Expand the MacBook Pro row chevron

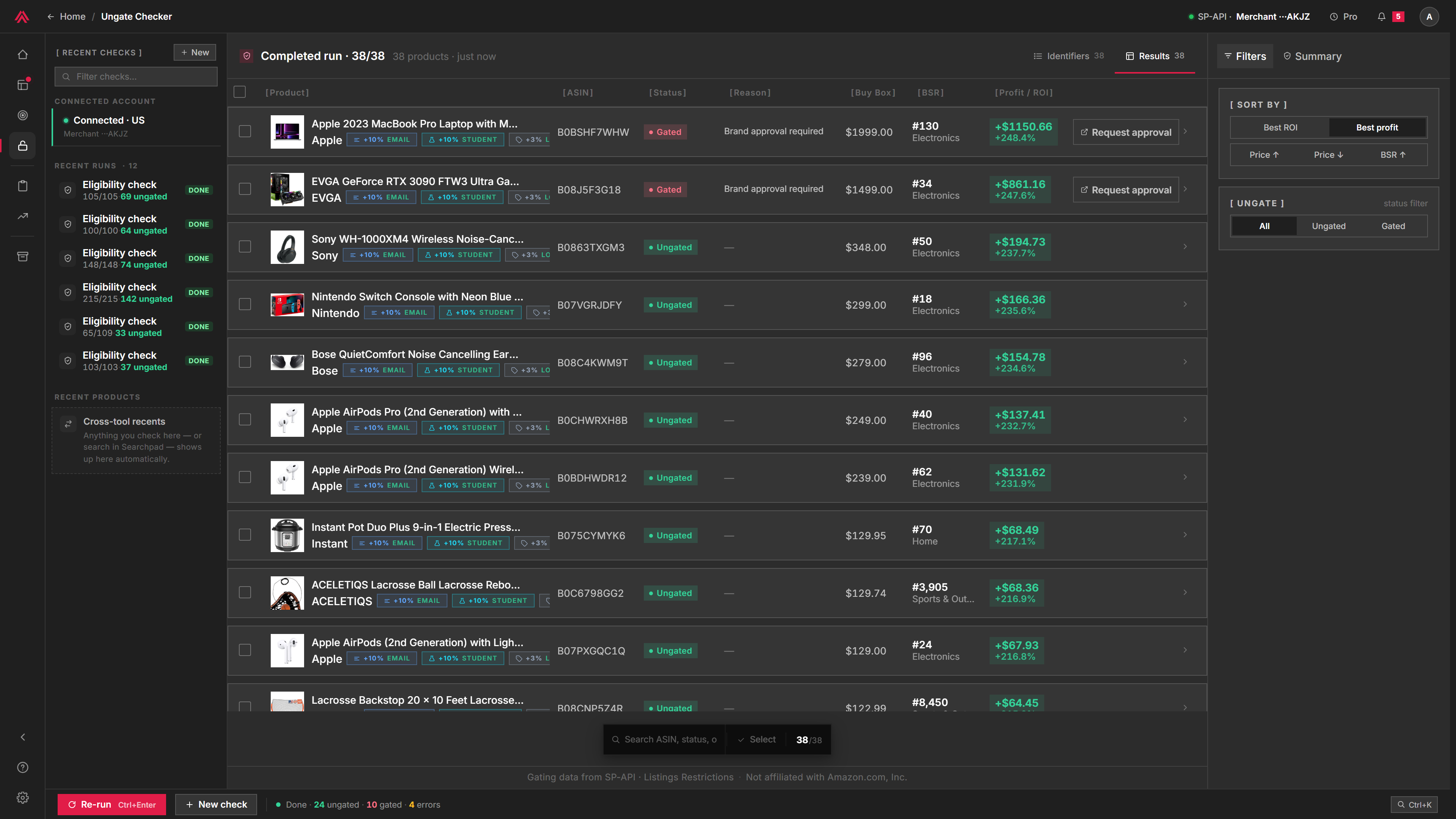click(1185, 131)
